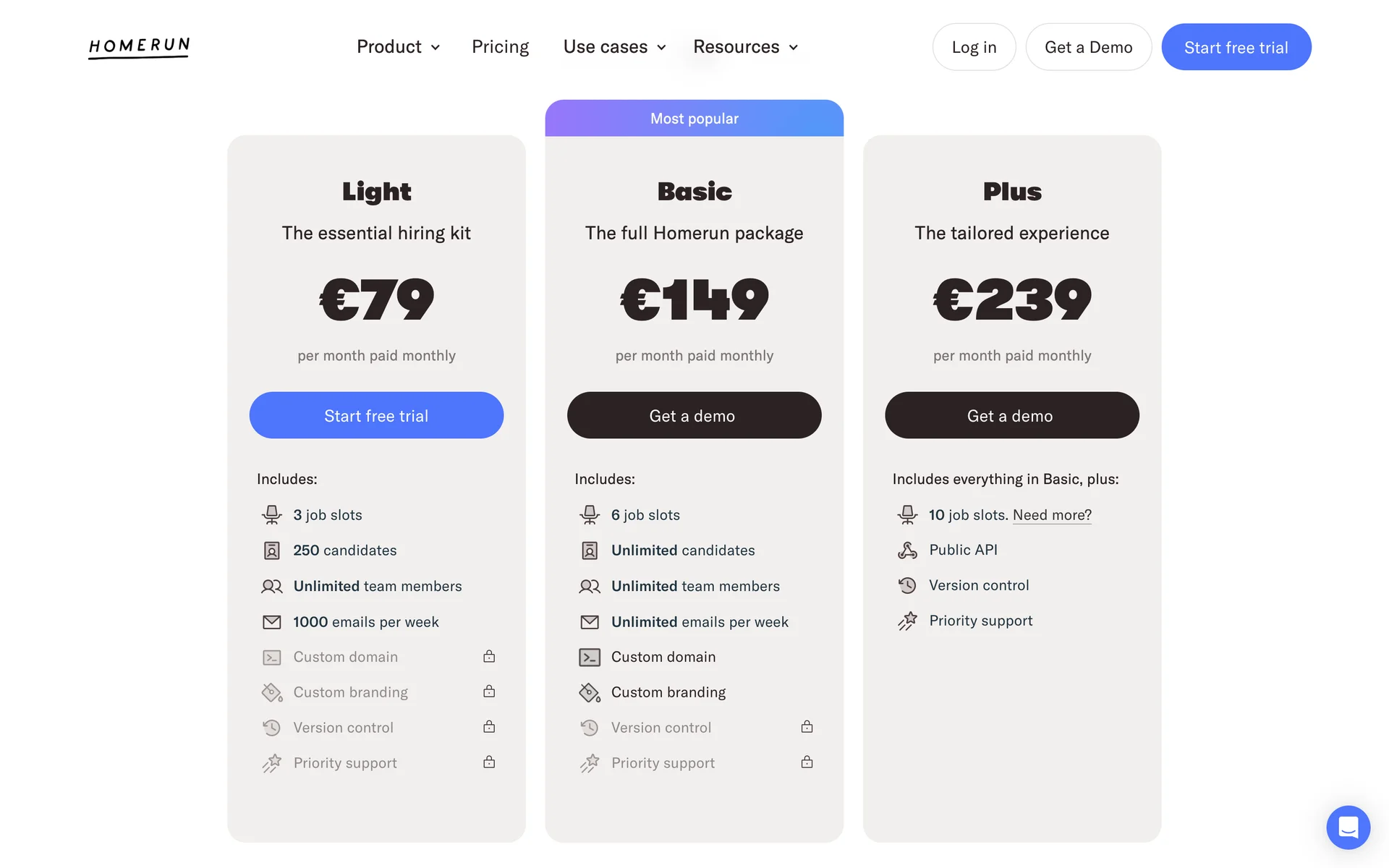Click lock icon beside Light plan Custom domain

pos(489,657)
